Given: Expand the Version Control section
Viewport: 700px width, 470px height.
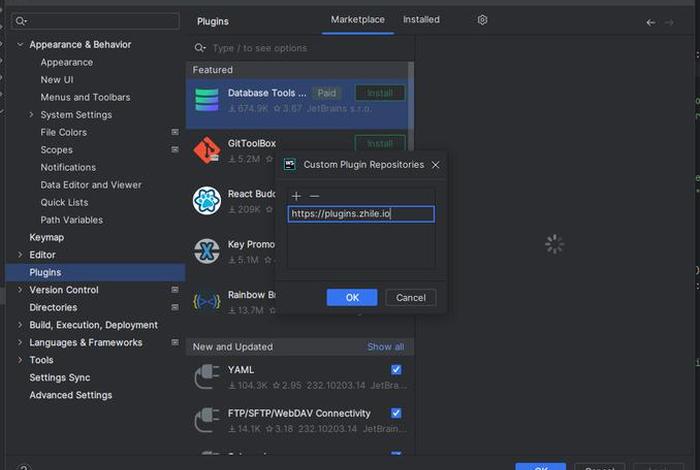Looking at the screenshot, I should (x=20, y=290).
